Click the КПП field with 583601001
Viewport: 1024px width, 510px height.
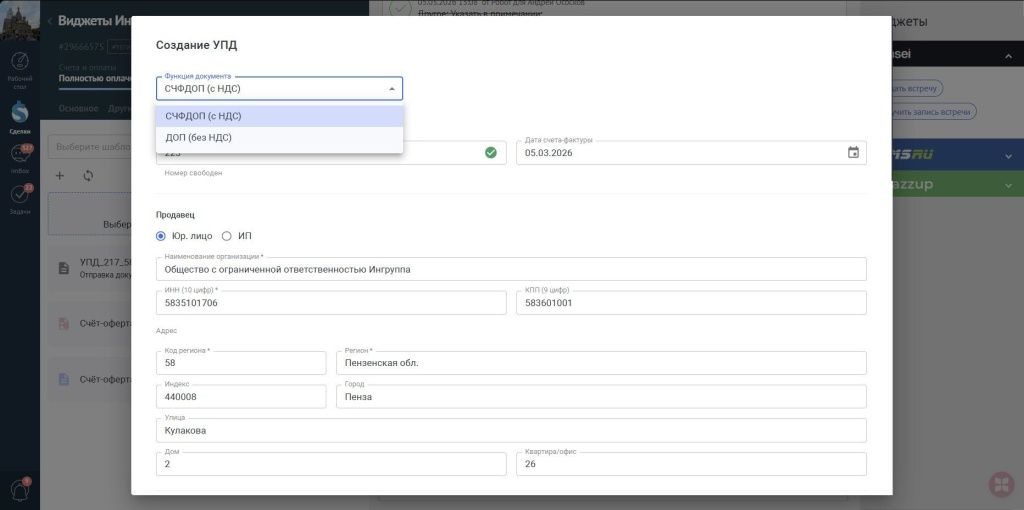pyautogui.click(x=692, y=303)
